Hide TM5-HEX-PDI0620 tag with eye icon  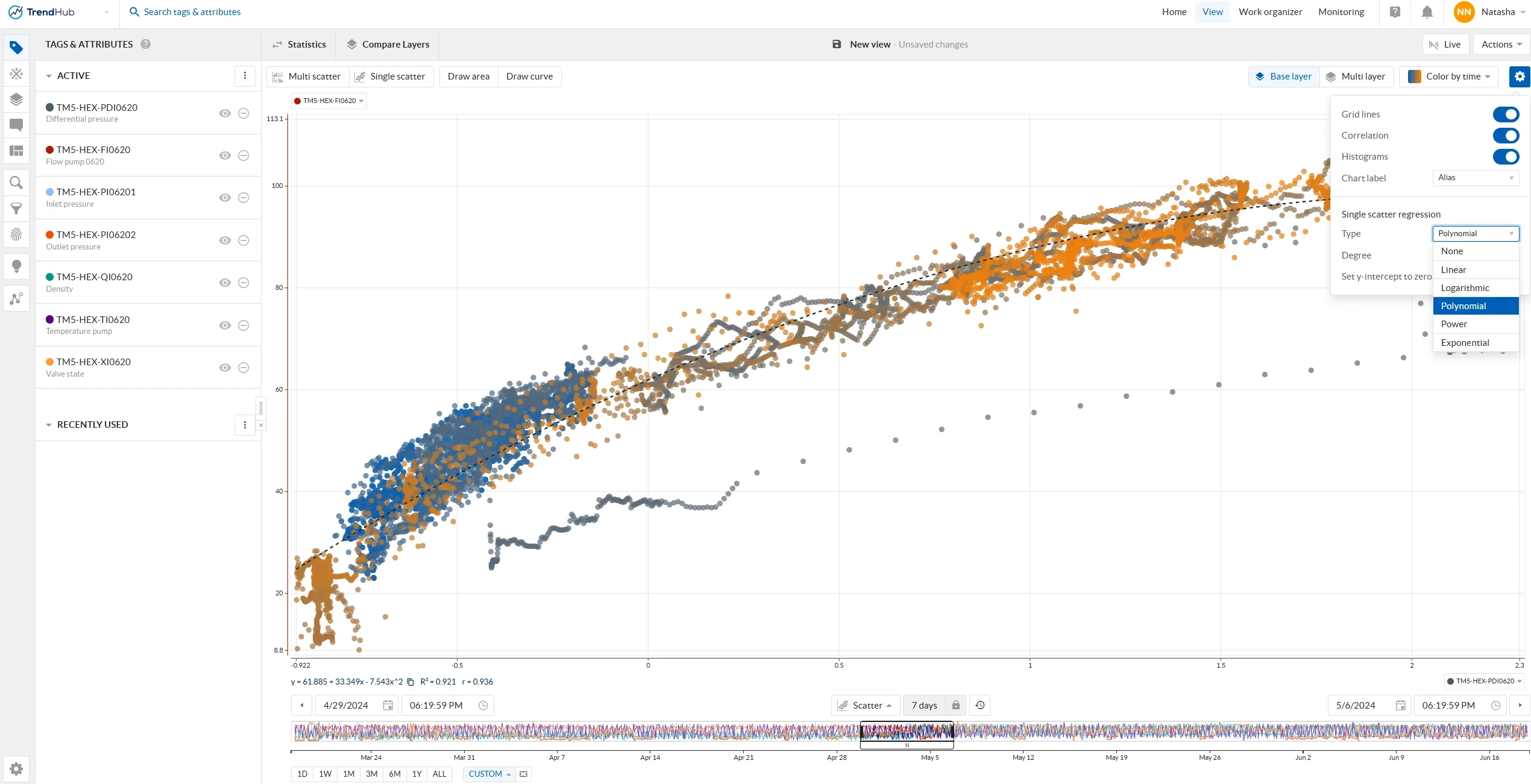[x=225, y=113]
